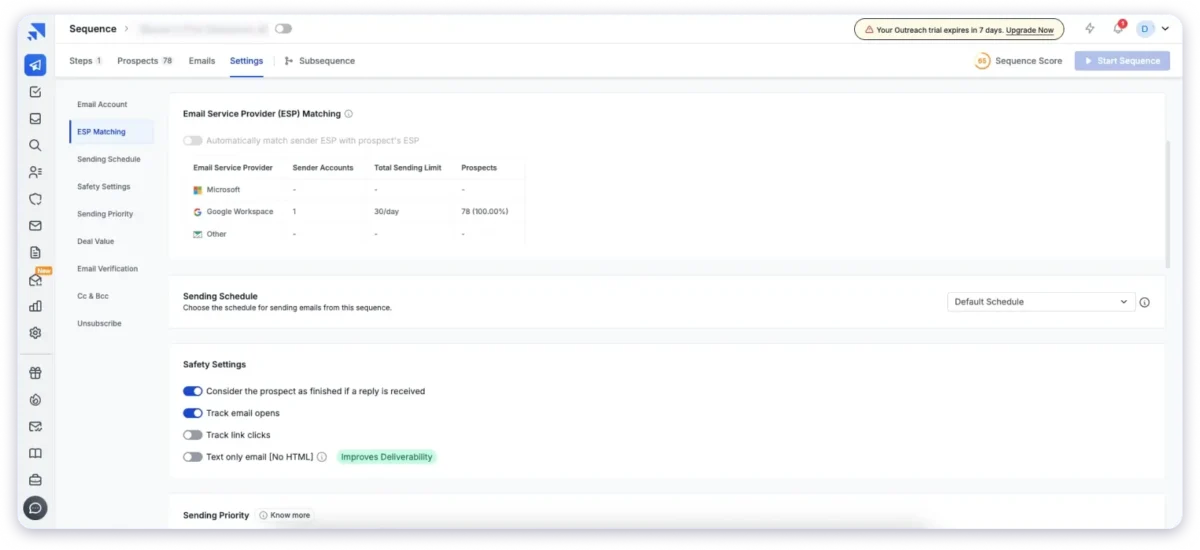This screenshot has width=1200, height=550.
Task: Click the envelope-check icon near sidebar bottom
Action: [x=35, y=426]
